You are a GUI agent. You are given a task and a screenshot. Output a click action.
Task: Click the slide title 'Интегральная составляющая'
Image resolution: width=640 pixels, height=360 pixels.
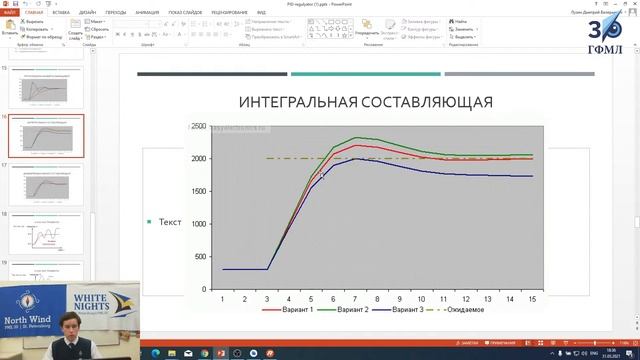366,102
